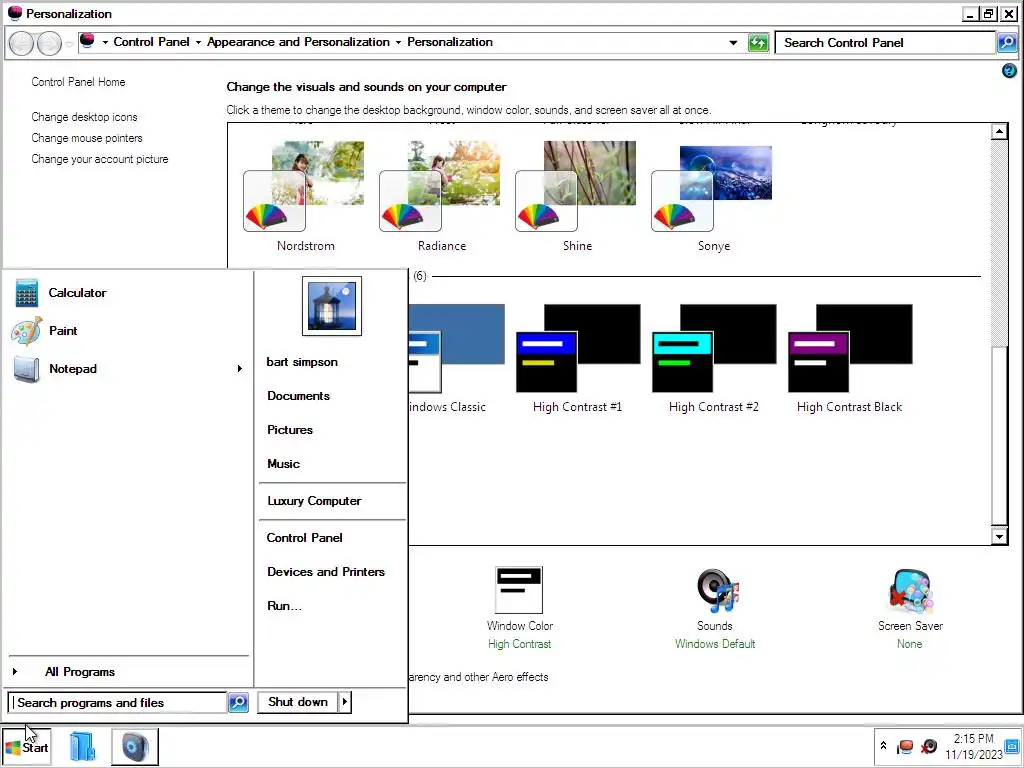Open the blue Help question mark icon
Screen dimensions: 1024x768
(x=1009, y=71)
